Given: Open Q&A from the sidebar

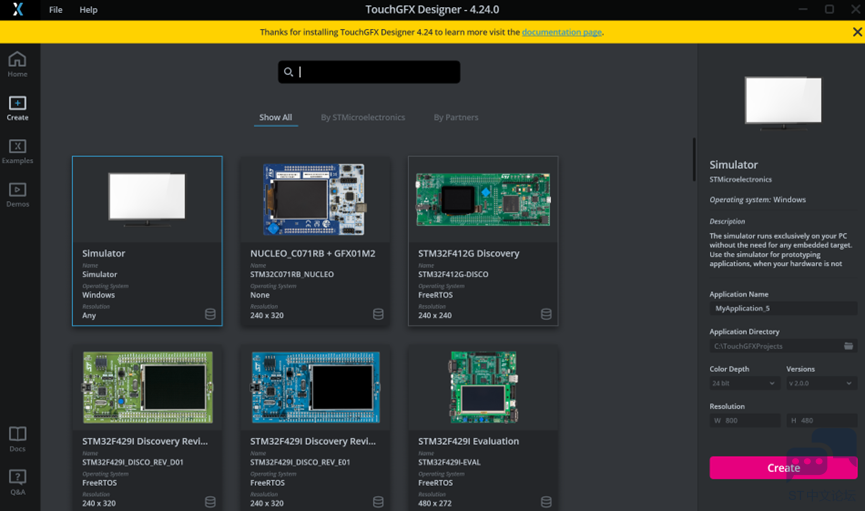Looking at the screenshot, I should click(17, 482).
